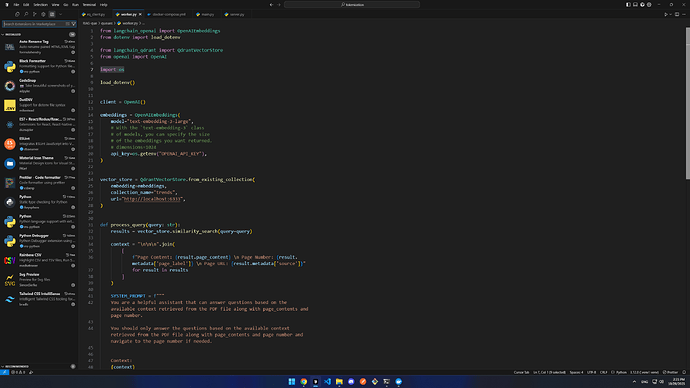Open the Material Icon Theme extension
Screen dimensions: 690x388
[x=39, y=163]
